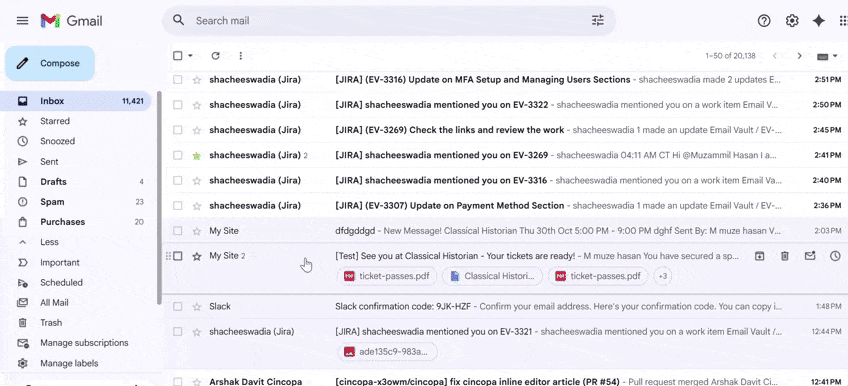Image resolution: width=848 pixels, height=386 pixels.
Task: Go to older emails arrow
Action: click(x=799, y=56)
